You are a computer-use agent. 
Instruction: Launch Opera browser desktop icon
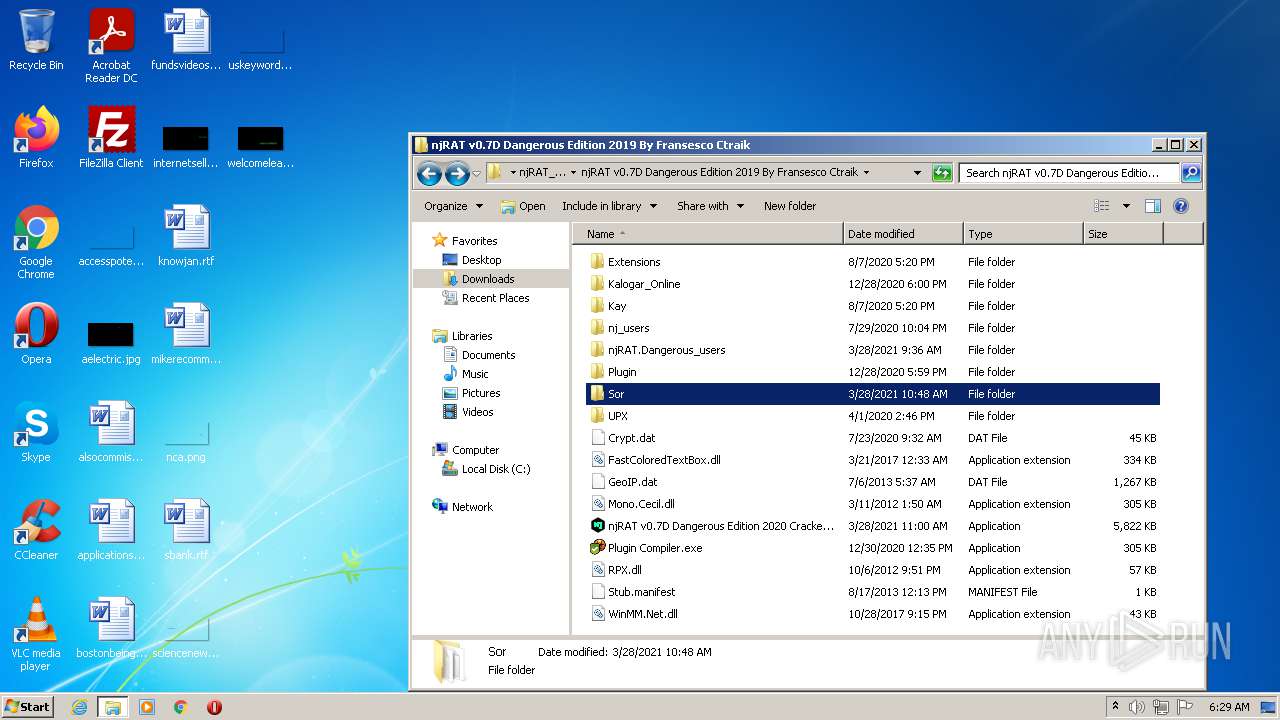pos(36,334)
